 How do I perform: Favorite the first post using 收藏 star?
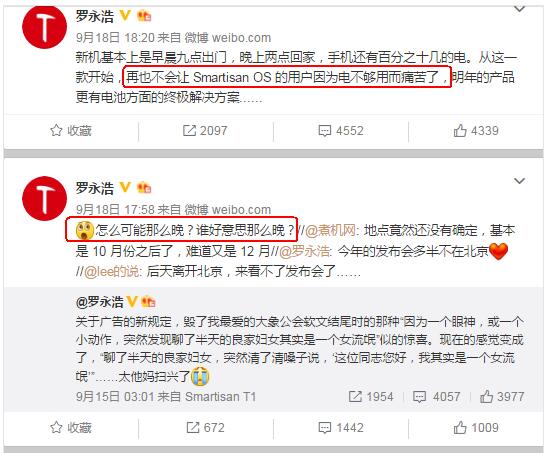[x=71, y=131]
